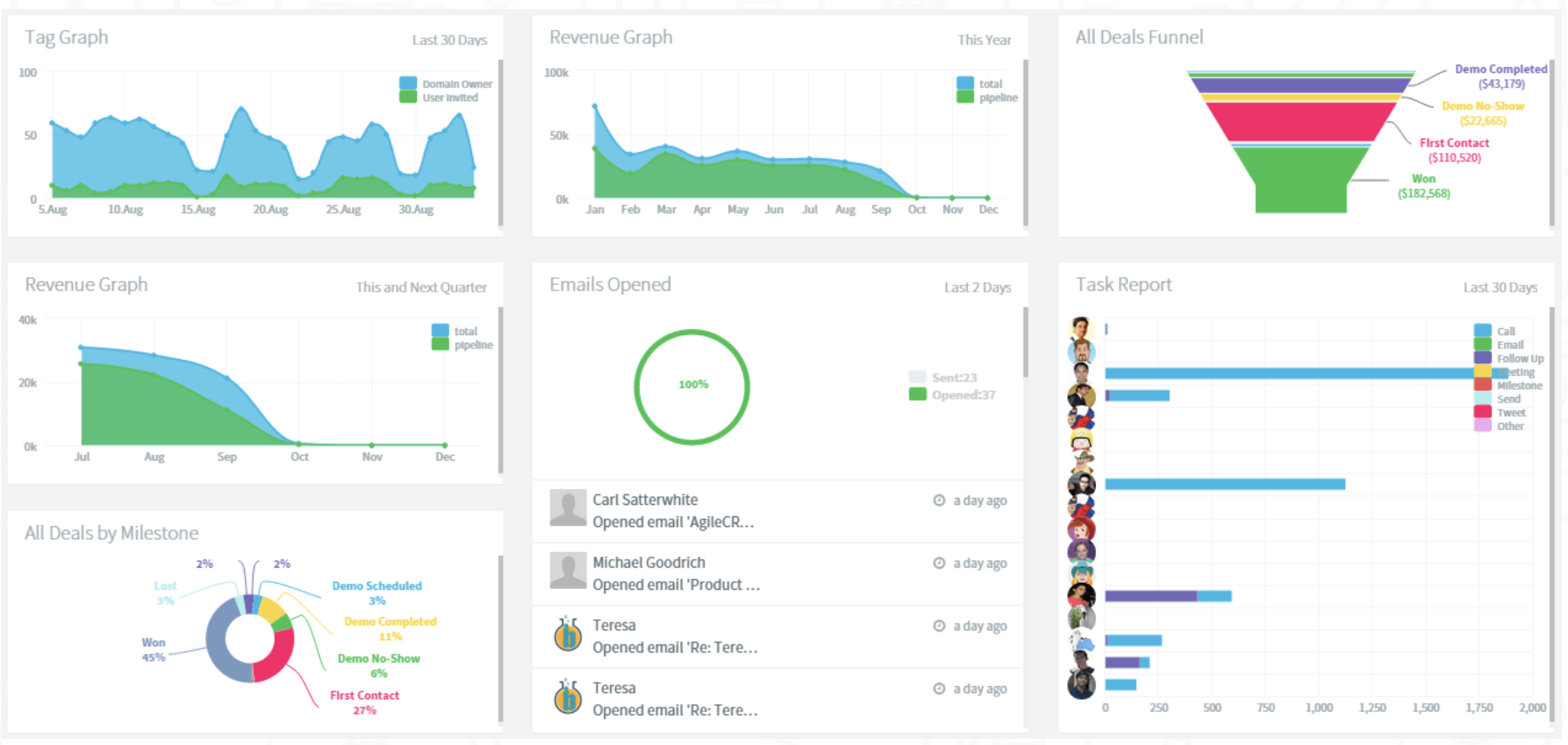
Task: Click the All Deals by Milestone widget title
Action: (112, 533)
